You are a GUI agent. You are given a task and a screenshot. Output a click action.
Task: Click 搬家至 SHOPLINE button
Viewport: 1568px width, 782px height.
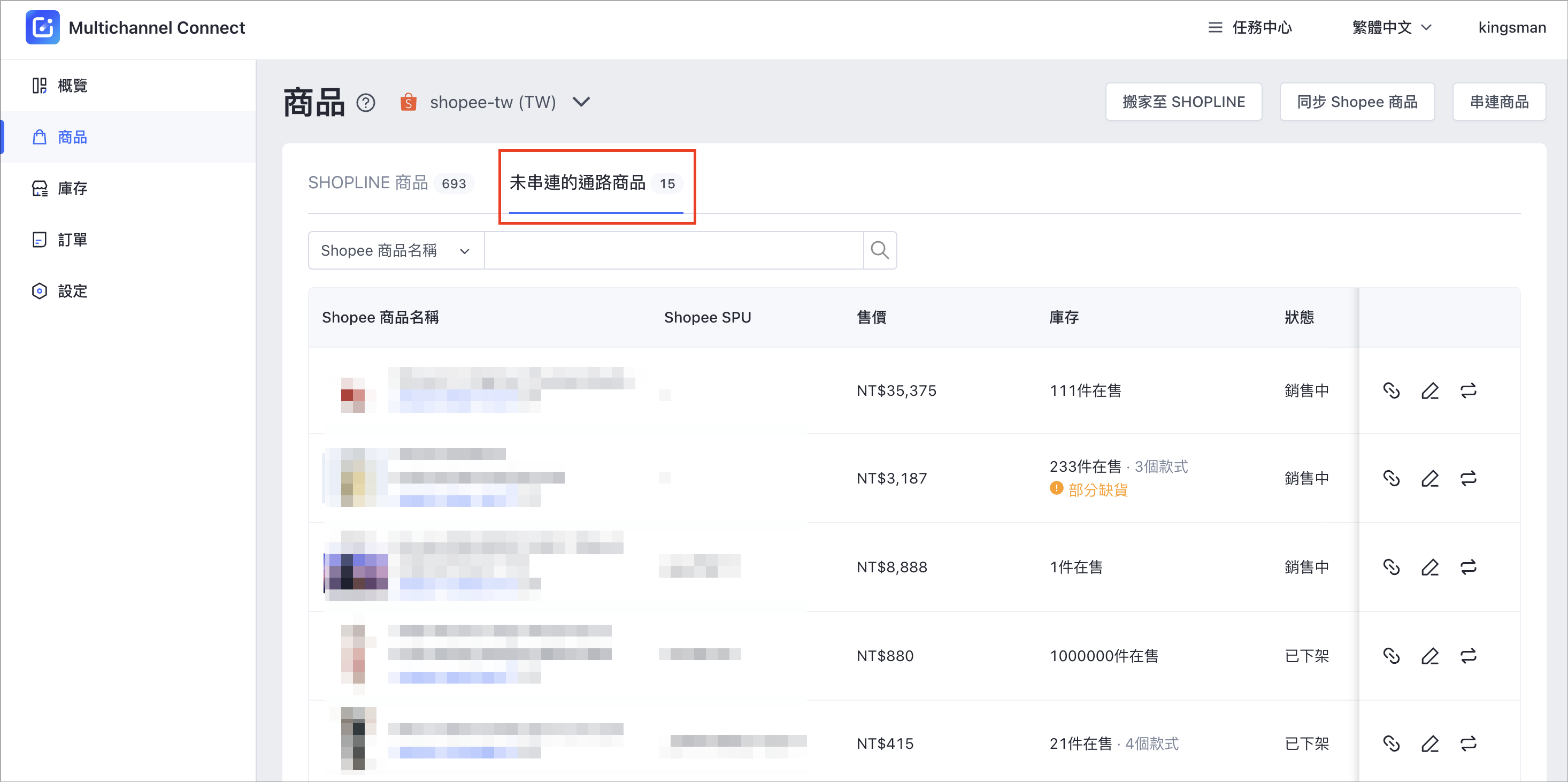pos(1183,102)
